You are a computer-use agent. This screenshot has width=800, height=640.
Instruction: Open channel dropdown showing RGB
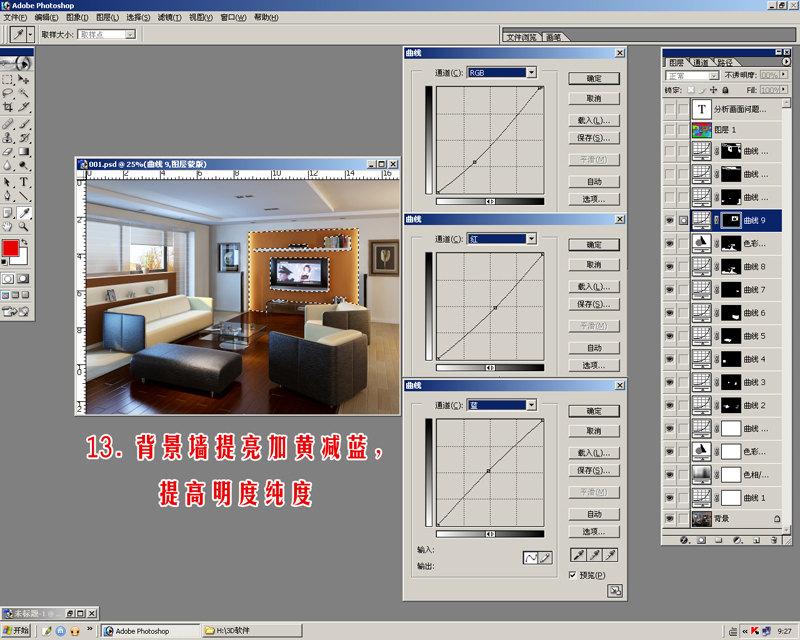[x=531, y=72]
